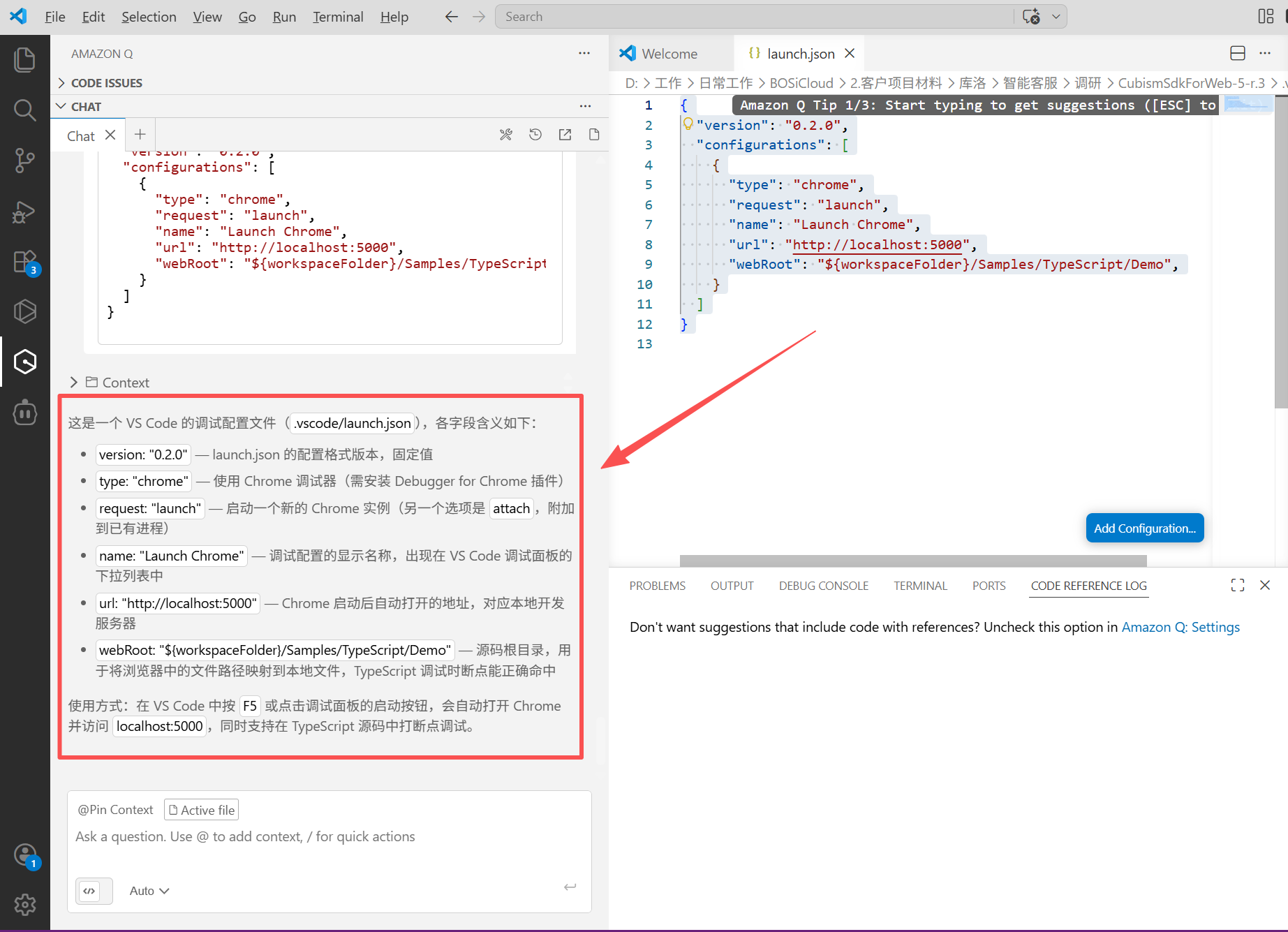This screenshot has width=1288, height=932.
Task: Expand the CODE ISSUES section
Action: coord(106,83)
